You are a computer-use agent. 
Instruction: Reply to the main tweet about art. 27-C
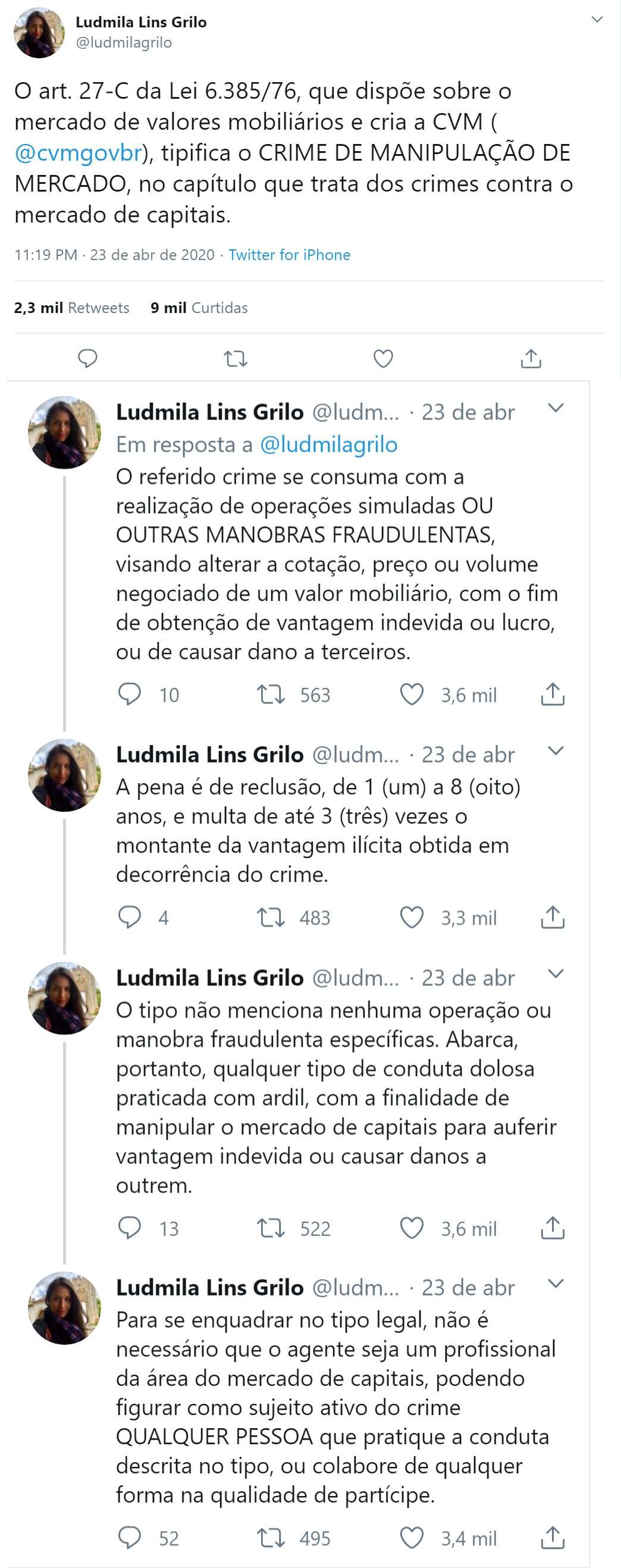click(87, 358)
